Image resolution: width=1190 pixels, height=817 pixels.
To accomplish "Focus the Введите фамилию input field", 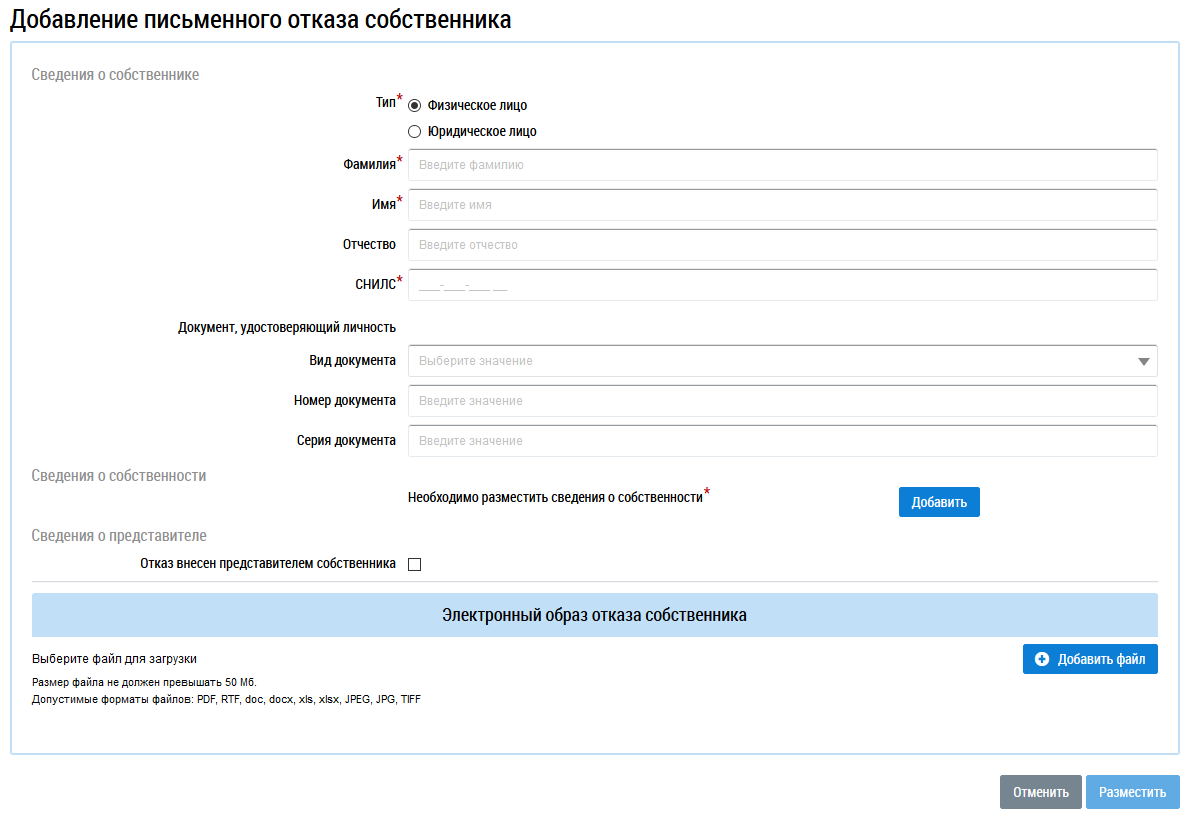I will click(x=782, y=165).
